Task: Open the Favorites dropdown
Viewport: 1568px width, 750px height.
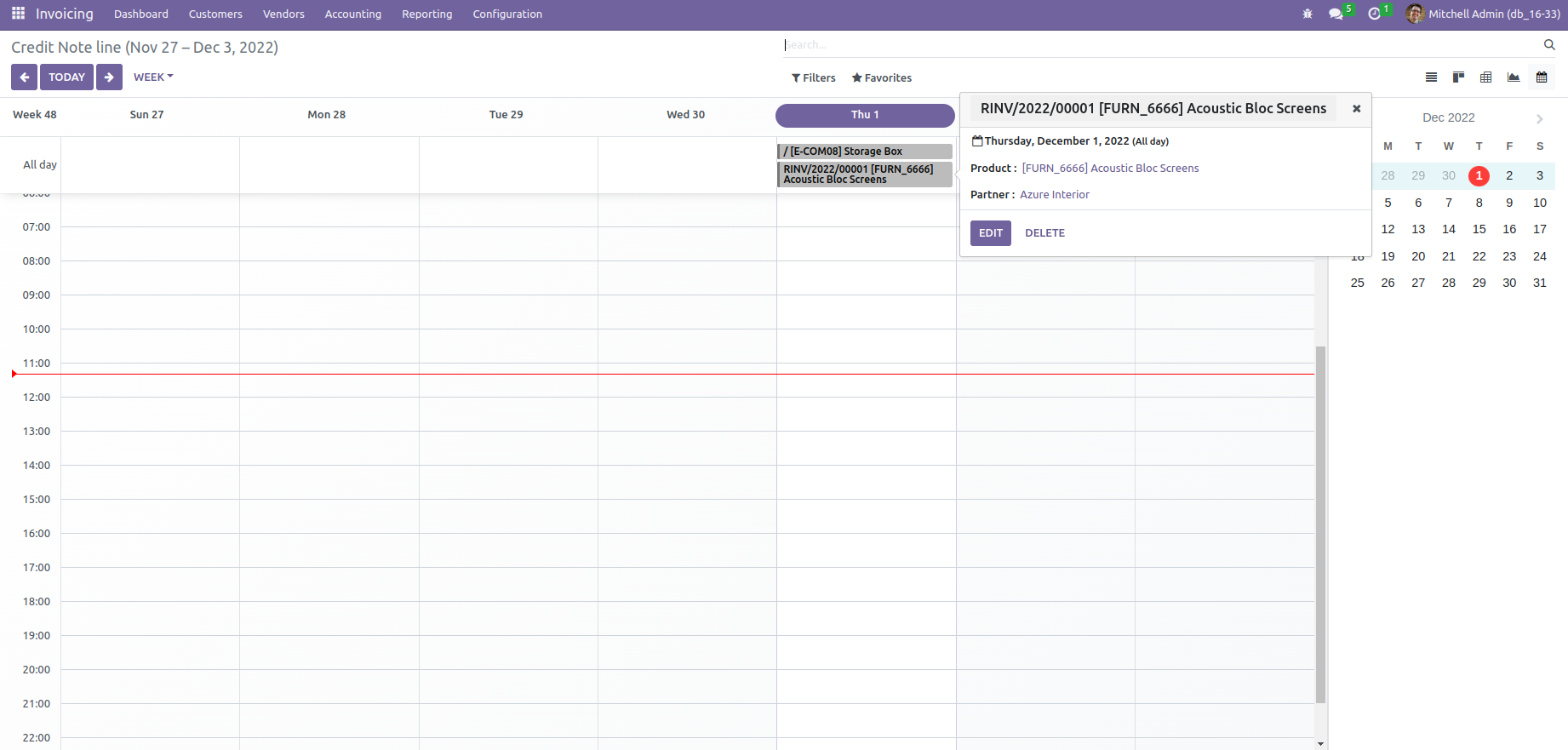Action: click(x=882, y=78)
